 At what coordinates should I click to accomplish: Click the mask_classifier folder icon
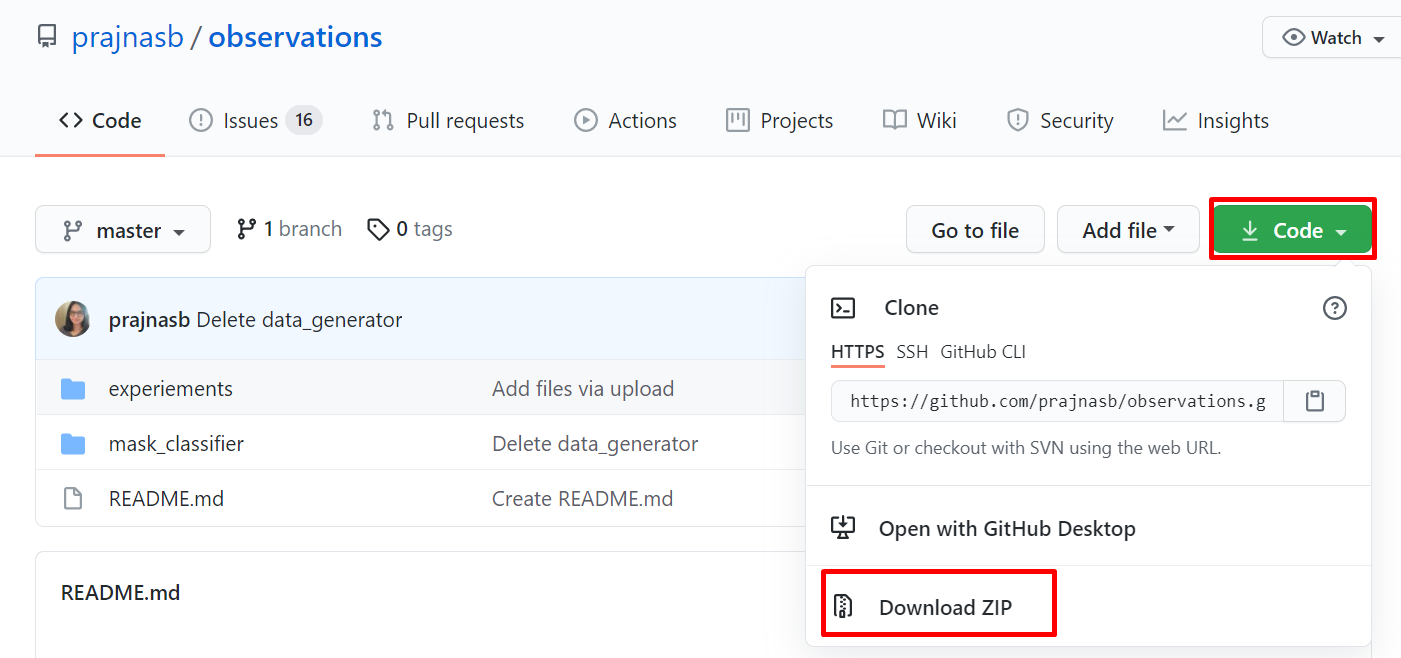coord(73,443)
